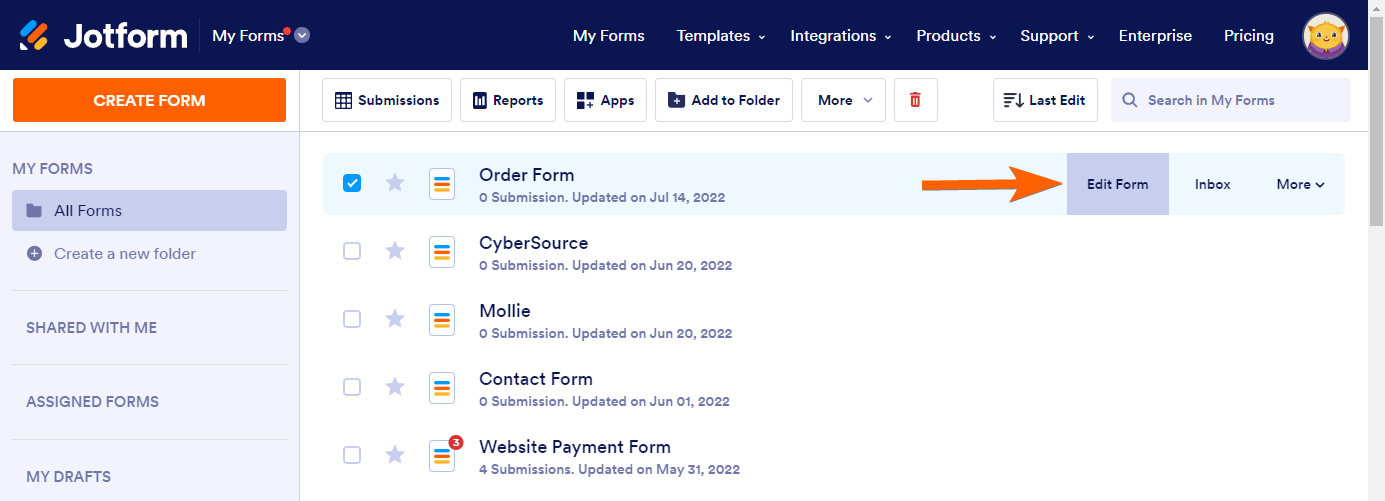The height and width of the screenshot is (501, 1385).
Task: Select All Forms folder in sidebar
Action: coord(149,211)
